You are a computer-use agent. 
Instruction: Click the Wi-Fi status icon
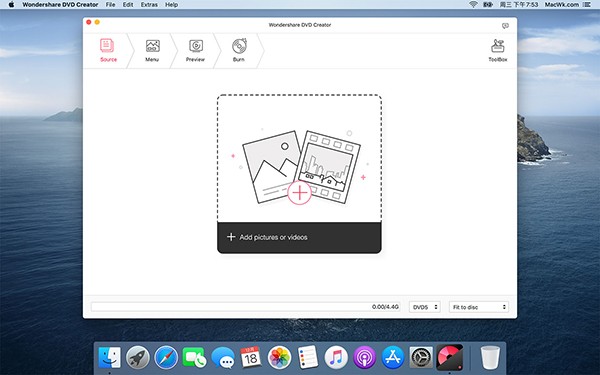tap(473, 5)
